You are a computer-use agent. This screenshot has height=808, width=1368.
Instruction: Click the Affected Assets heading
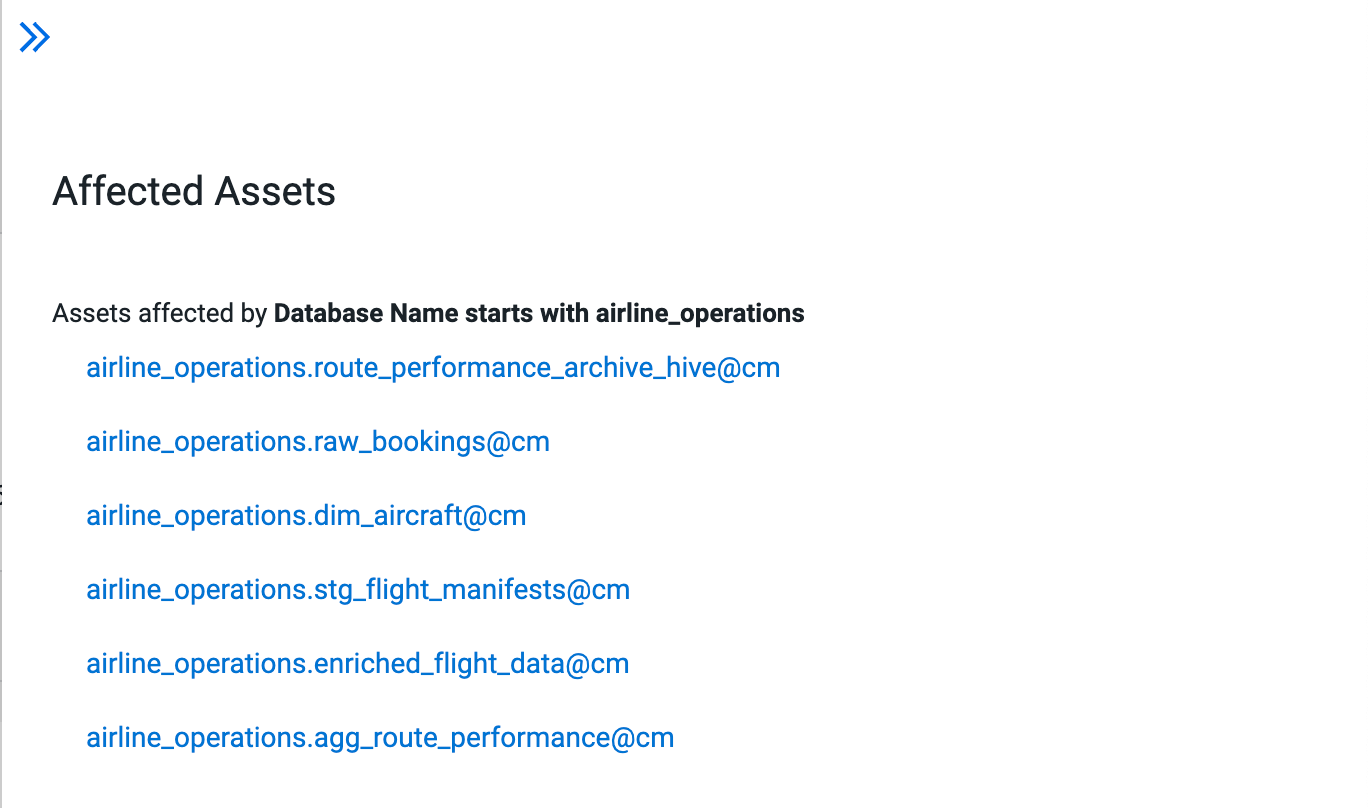(x=194, y=191)
